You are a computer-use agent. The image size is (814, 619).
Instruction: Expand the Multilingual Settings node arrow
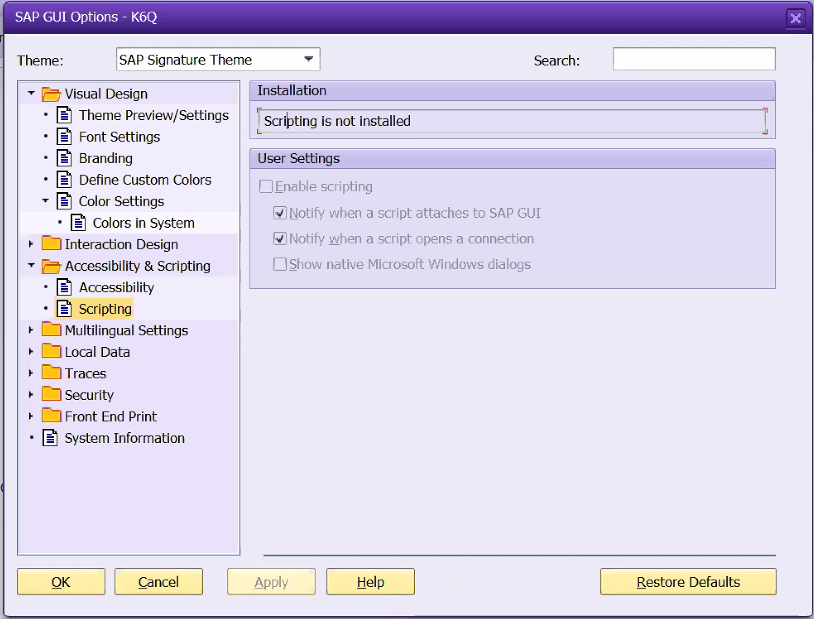[x=31, y=330]
